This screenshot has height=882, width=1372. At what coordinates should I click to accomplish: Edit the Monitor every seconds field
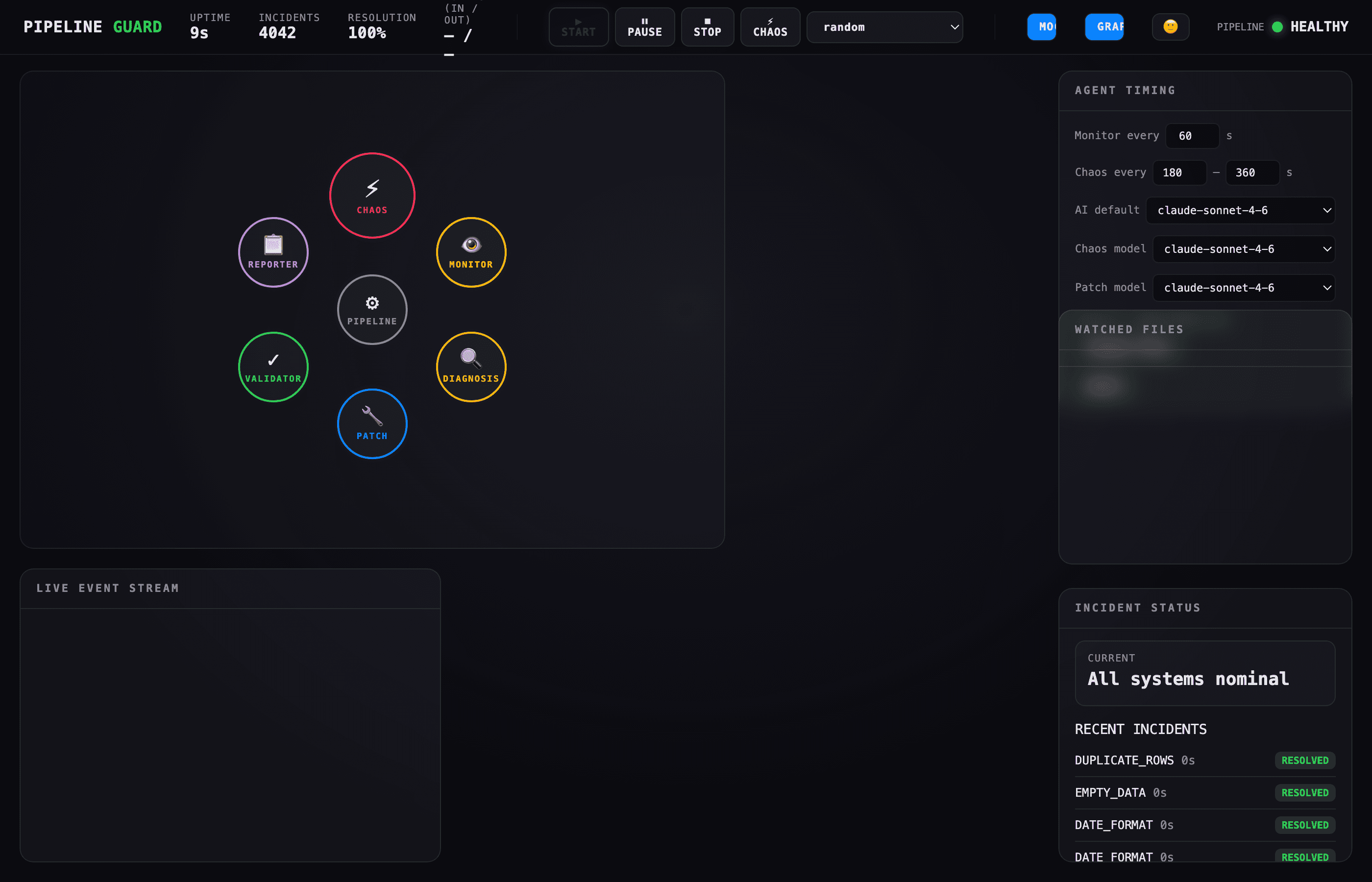point(1192,136)
